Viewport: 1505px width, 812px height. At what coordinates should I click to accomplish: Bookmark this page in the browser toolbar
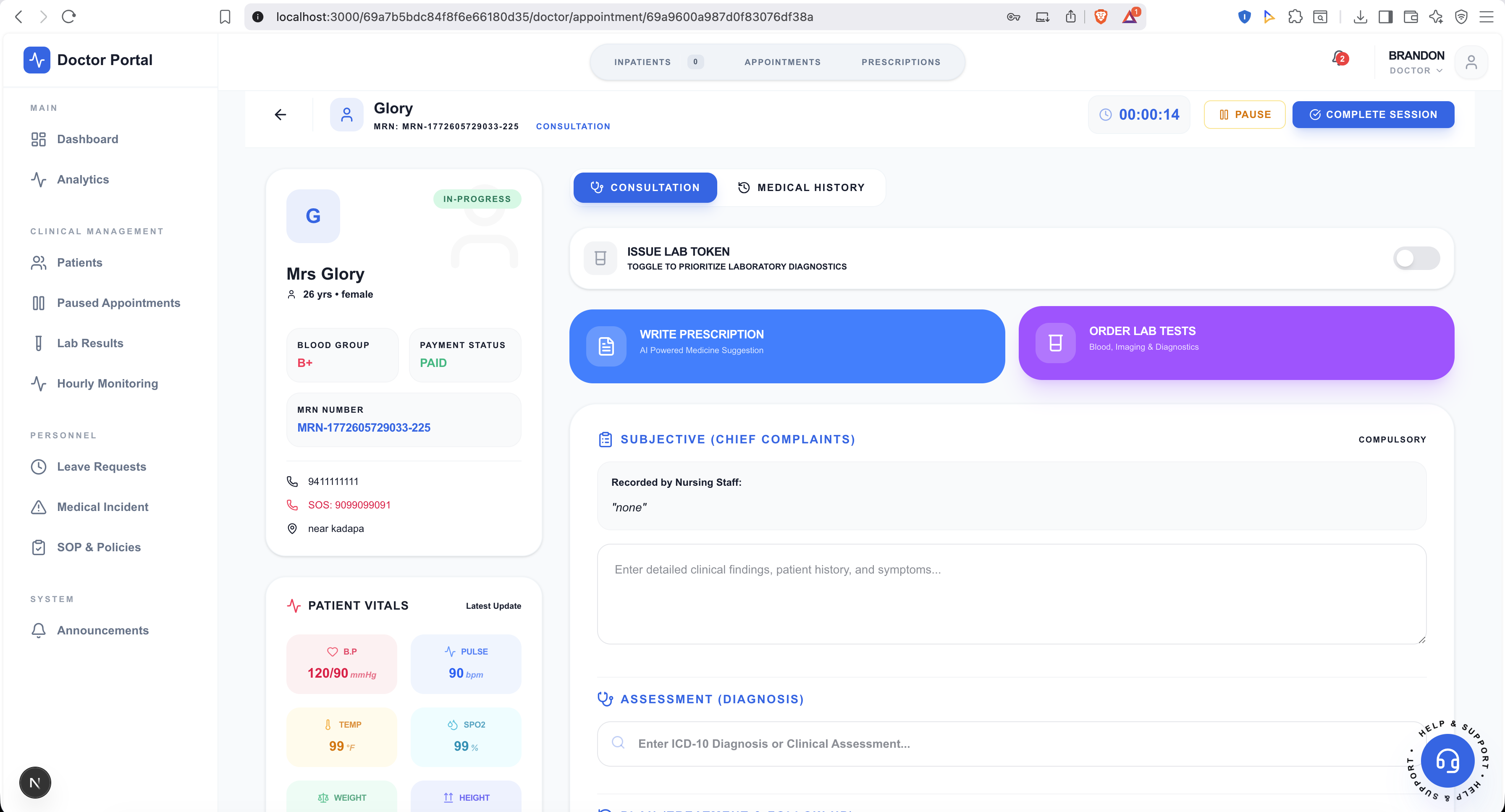point(225,16)
